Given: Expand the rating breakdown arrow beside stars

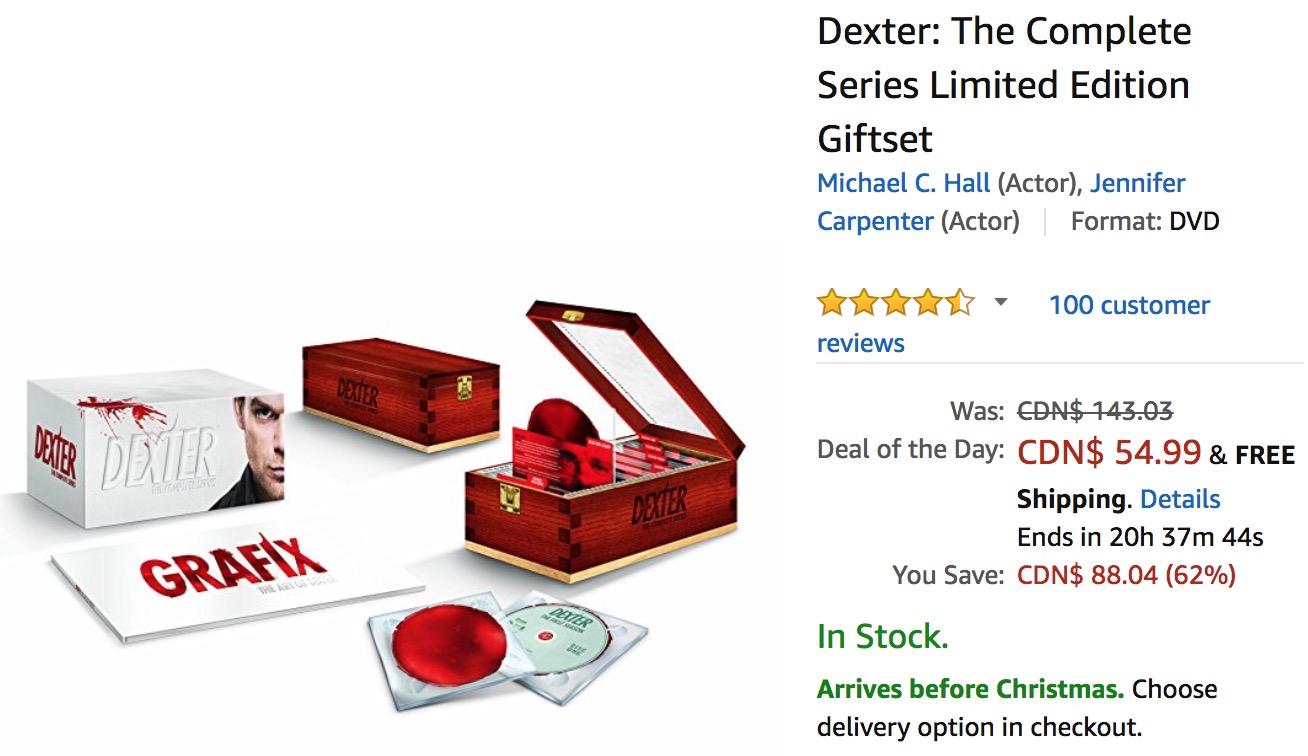Looking at the screenshot, I should [x=1000, y=303].
